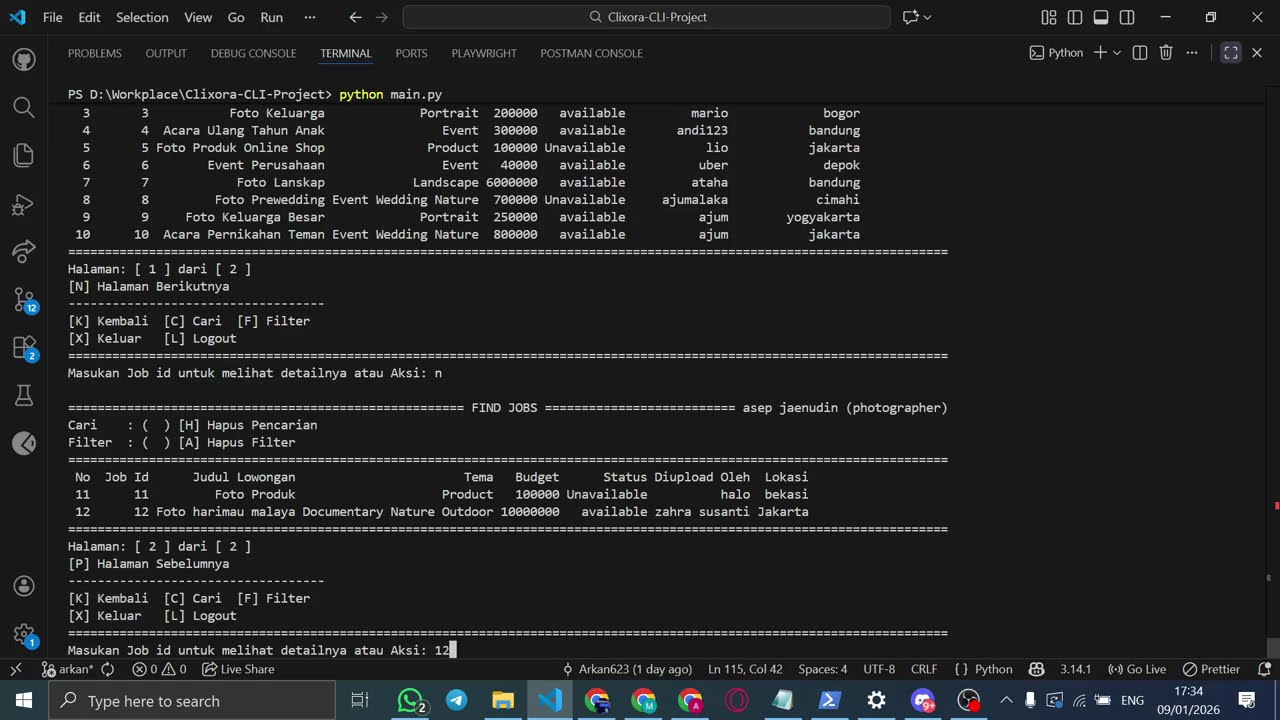Open the Accounts icon in activity bar
The height and width of the screenshot is (720, 1280).
click(24, 586)
